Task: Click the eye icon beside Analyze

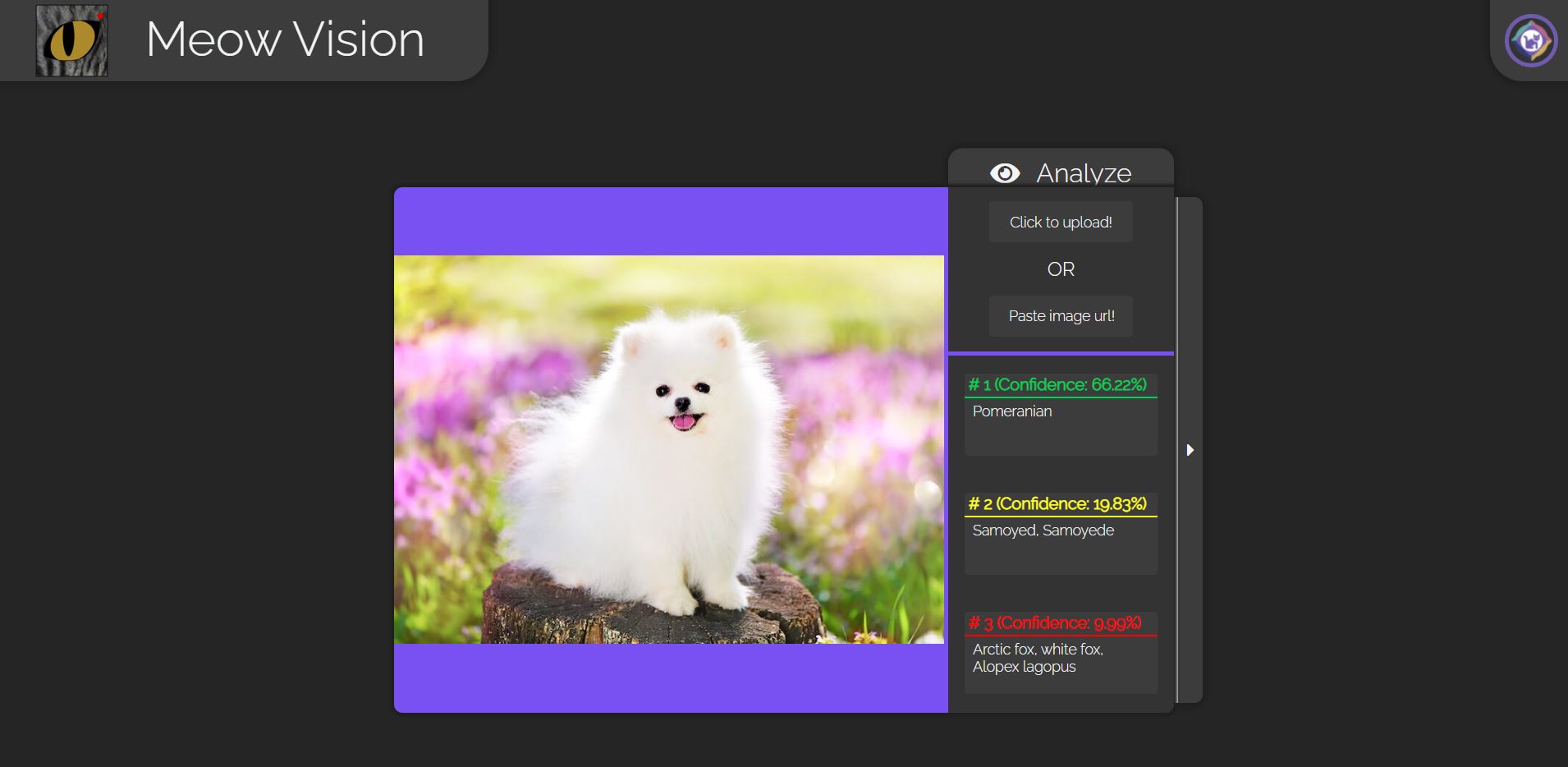Action: coord(1005,173)
